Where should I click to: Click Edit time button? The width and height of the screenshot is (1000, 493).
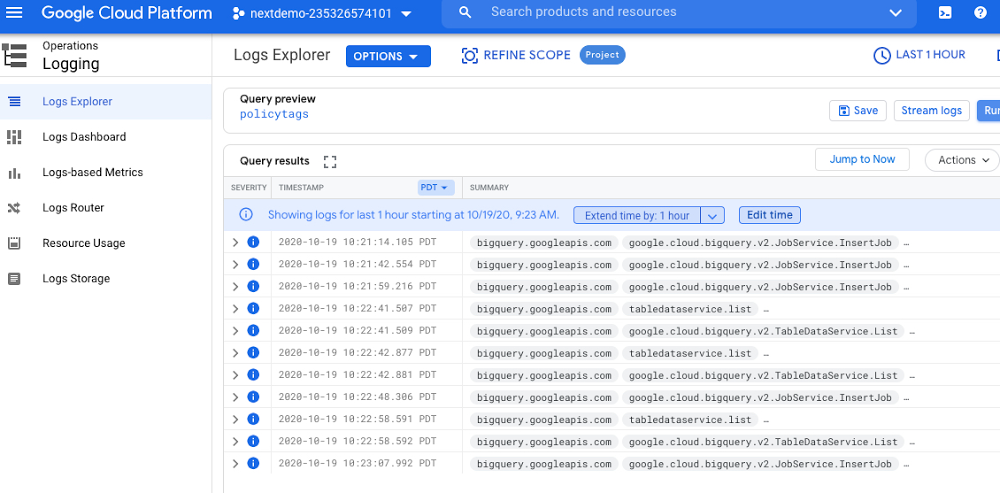click(x=770, y=215)
